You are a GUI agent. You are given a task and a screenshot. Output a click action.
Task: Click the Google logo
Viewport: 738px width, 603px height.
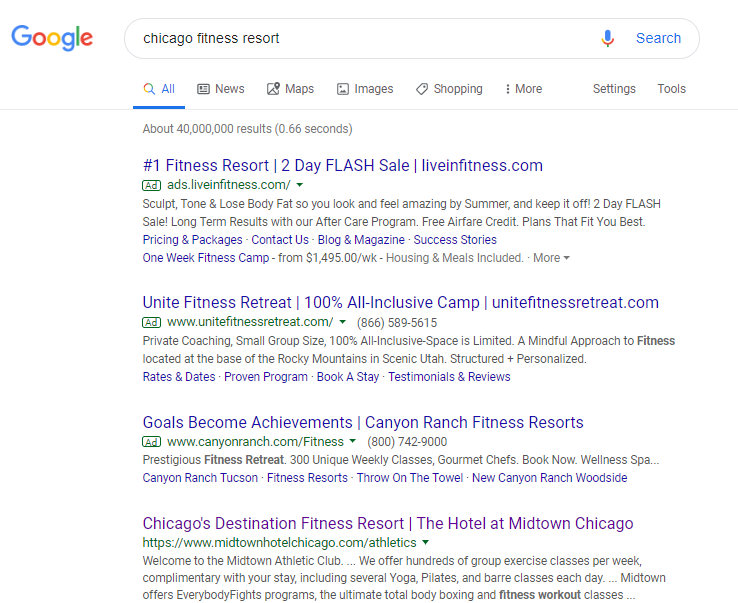click(x=52, y=38)
